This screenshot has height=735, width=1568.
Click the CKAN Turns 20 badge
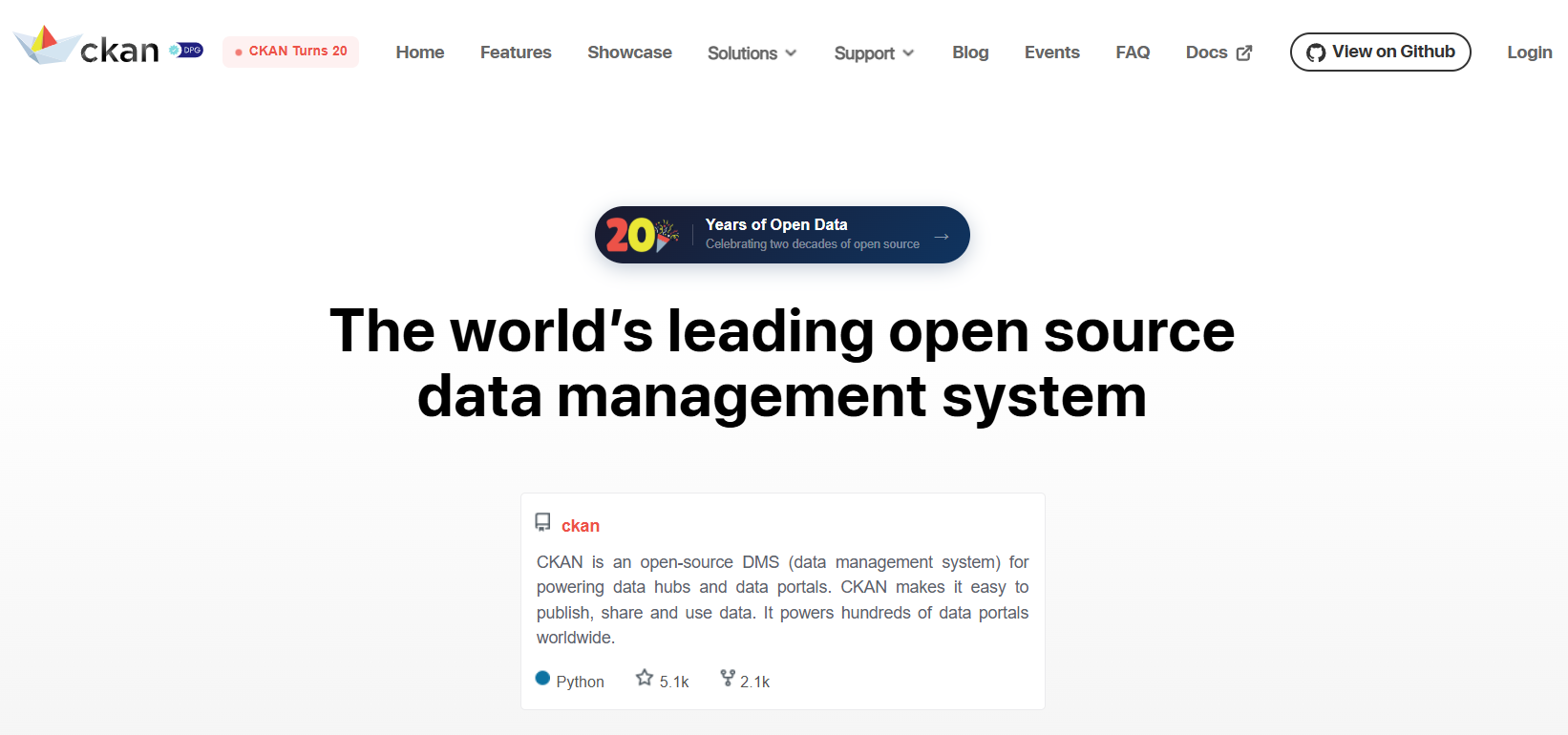click(290, 52)
